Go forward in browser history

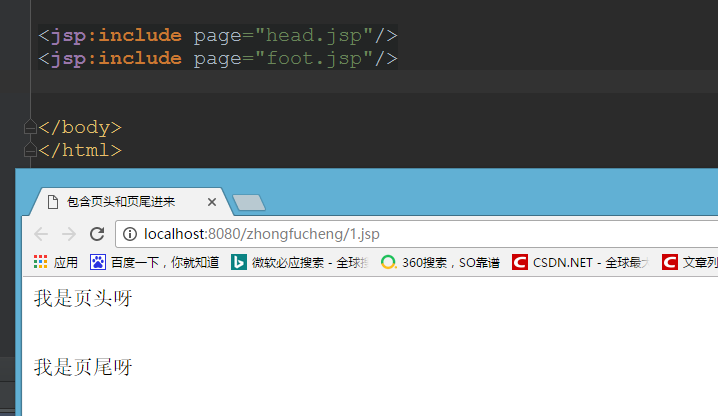coord(69,234)
